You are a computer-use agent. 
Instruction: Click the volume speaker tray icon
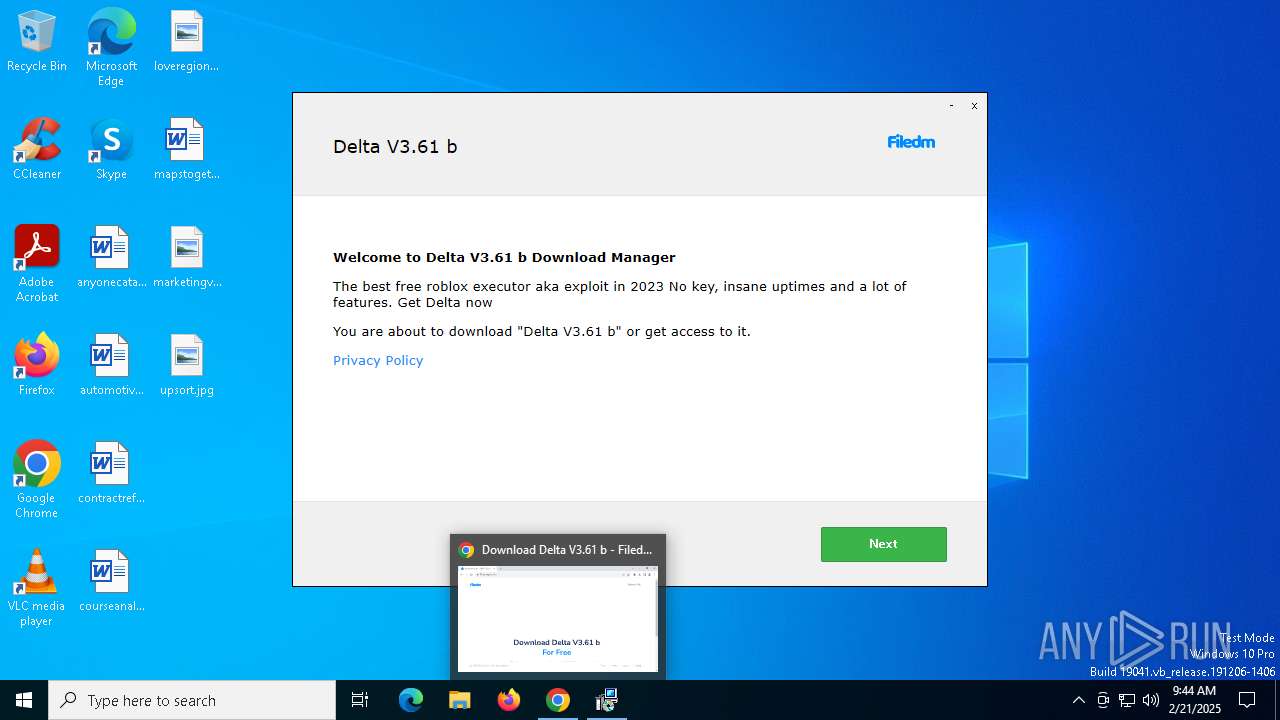pyautogui.click(x=1151, y=700)
